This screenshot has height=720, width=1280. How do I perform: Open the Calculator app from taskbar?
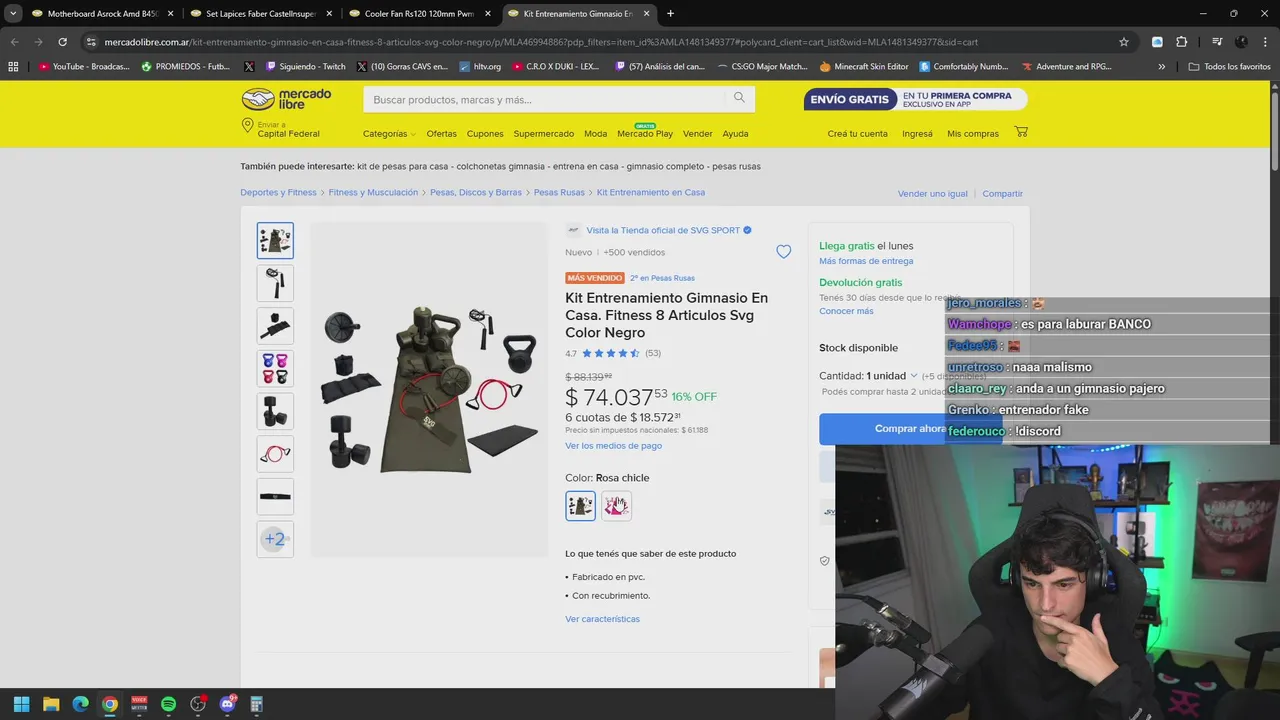[x=257, y=704]
